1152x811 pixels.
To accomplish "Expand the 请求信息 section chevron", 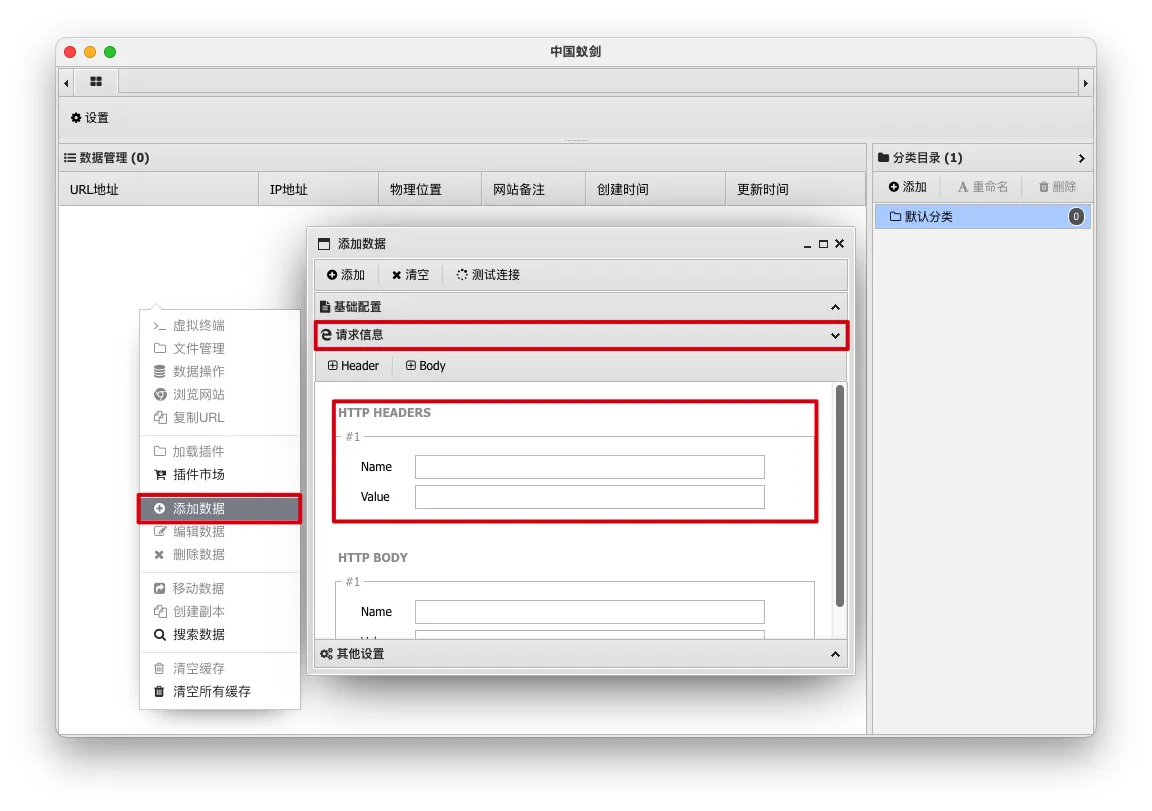I will pos(835,336).
